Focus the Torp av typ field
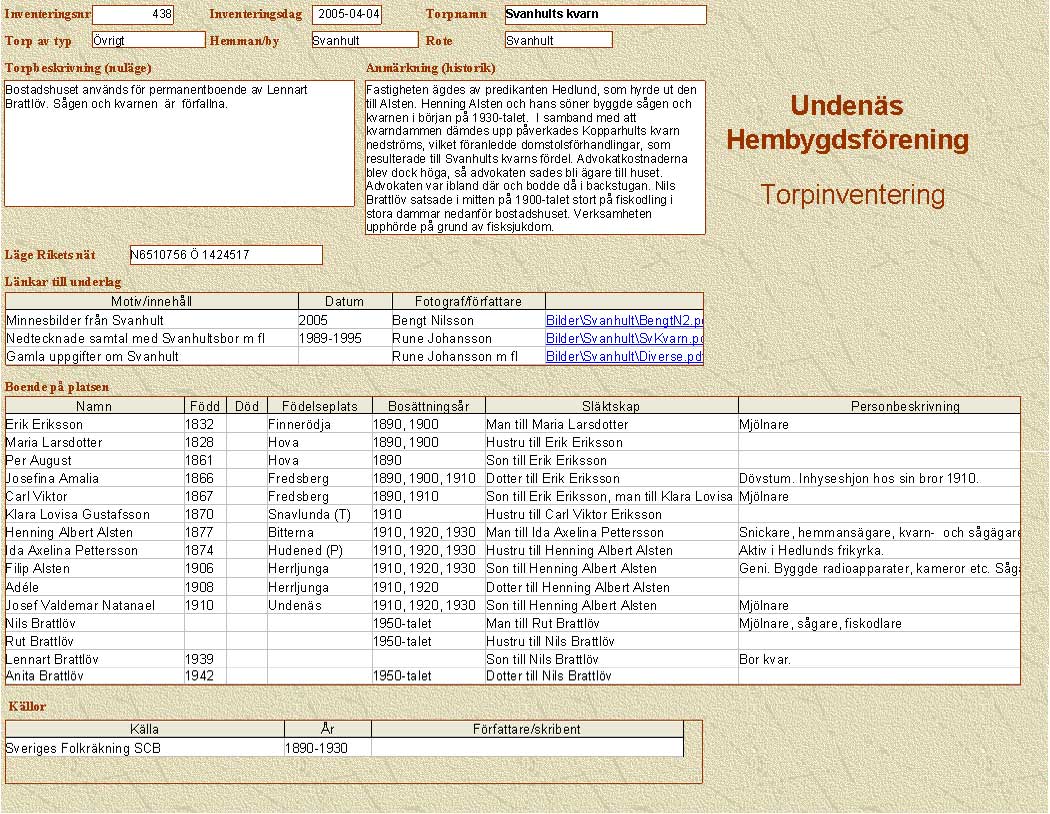This screenshot has width=1050, height=814. tap(148, 40)
